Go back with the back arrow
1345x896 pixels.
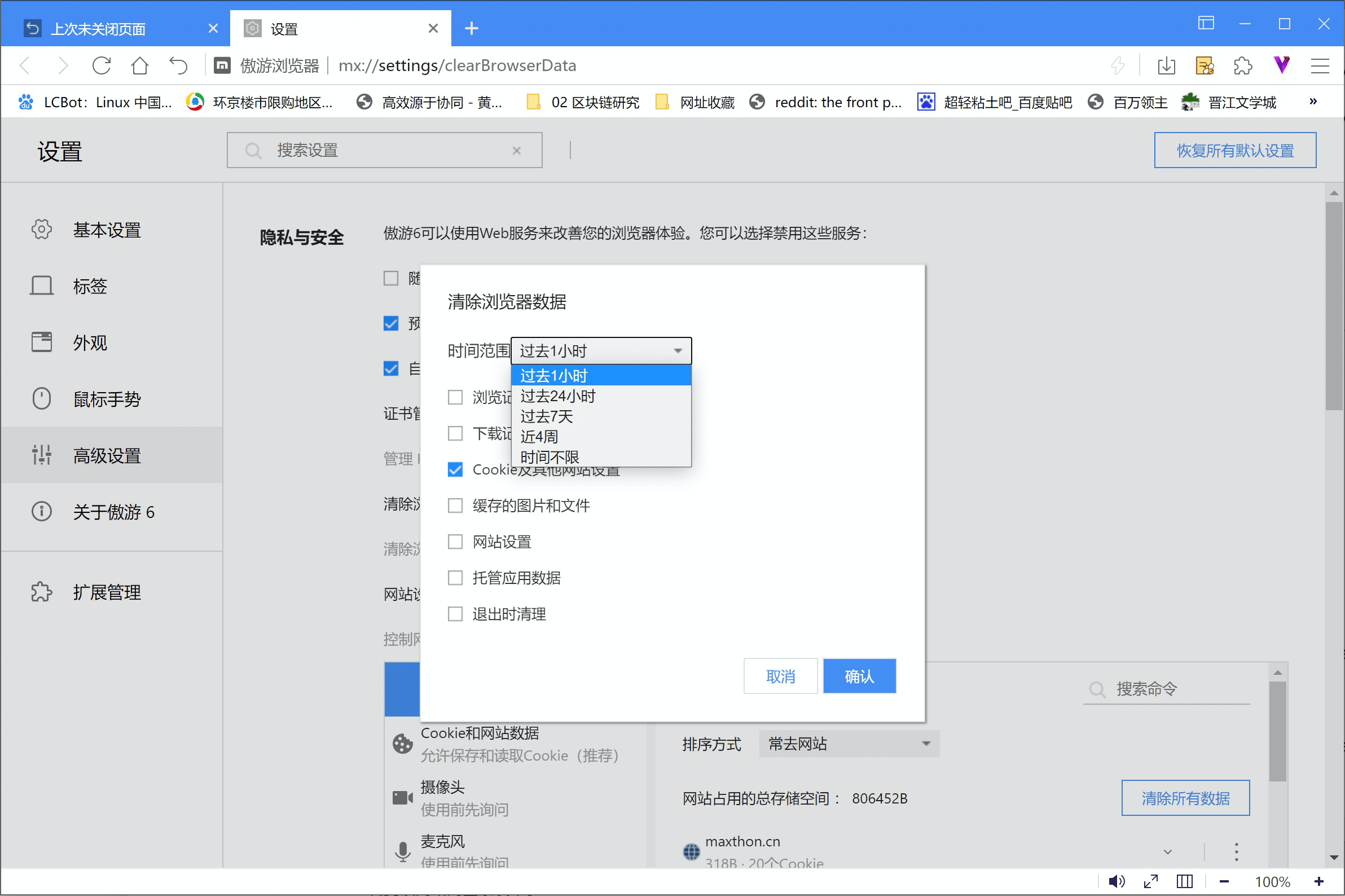(x=25, y=65)
